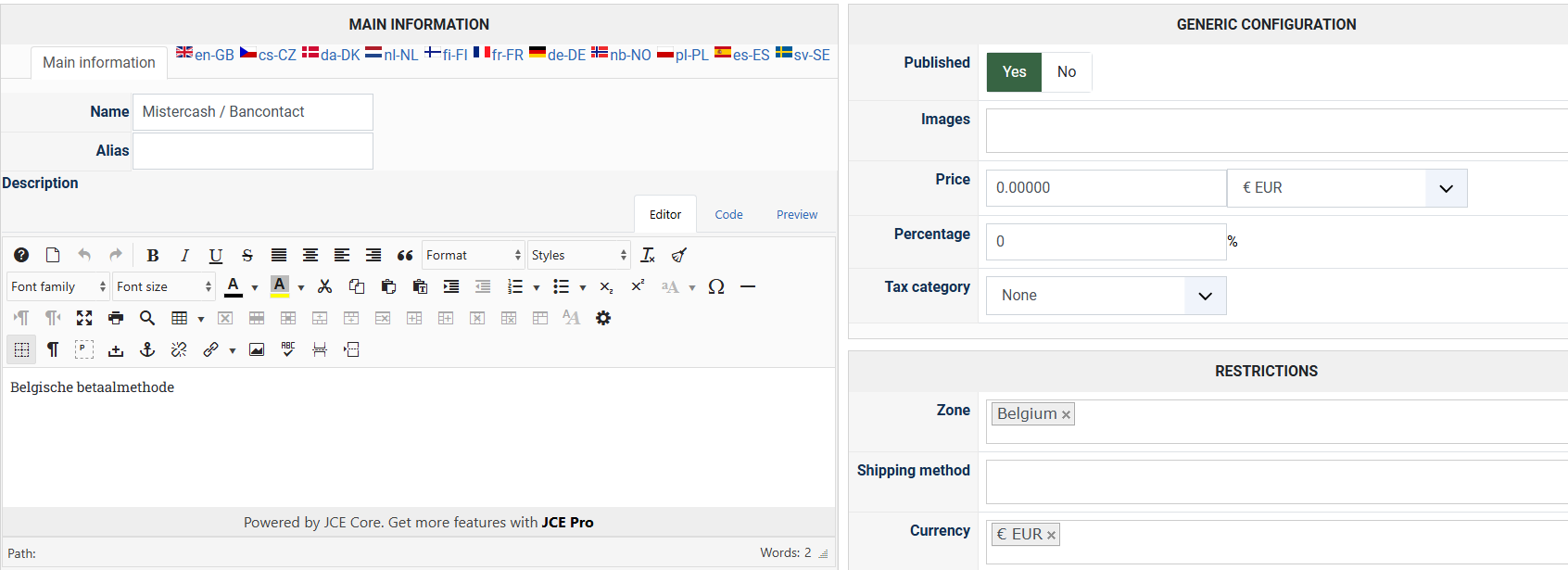
Task: Switch to the nl-NL language tab
Action: [392, 55]
